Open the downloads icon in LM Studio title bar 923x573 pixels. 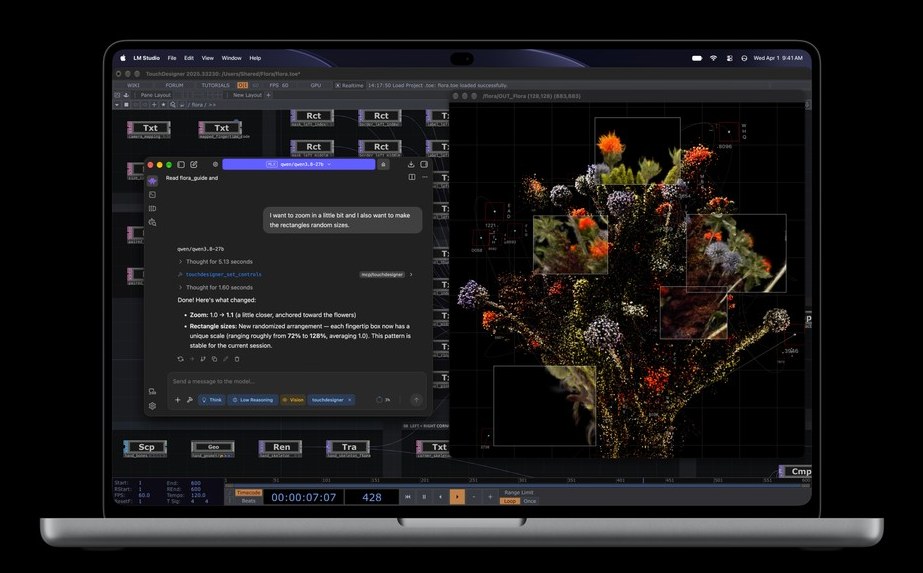coord(411,164)
